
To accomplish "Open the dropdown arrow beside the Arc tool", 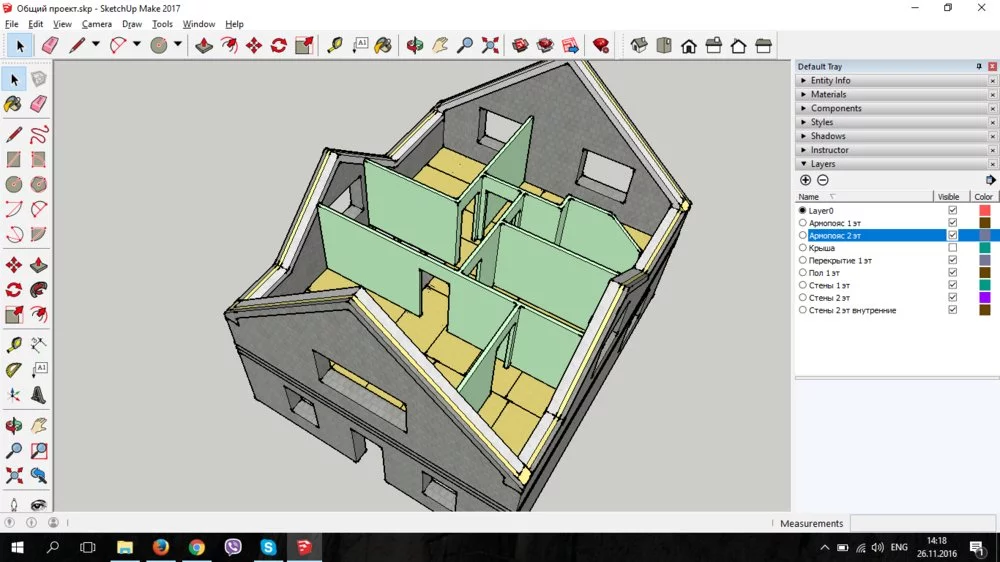I will [136, 45].
